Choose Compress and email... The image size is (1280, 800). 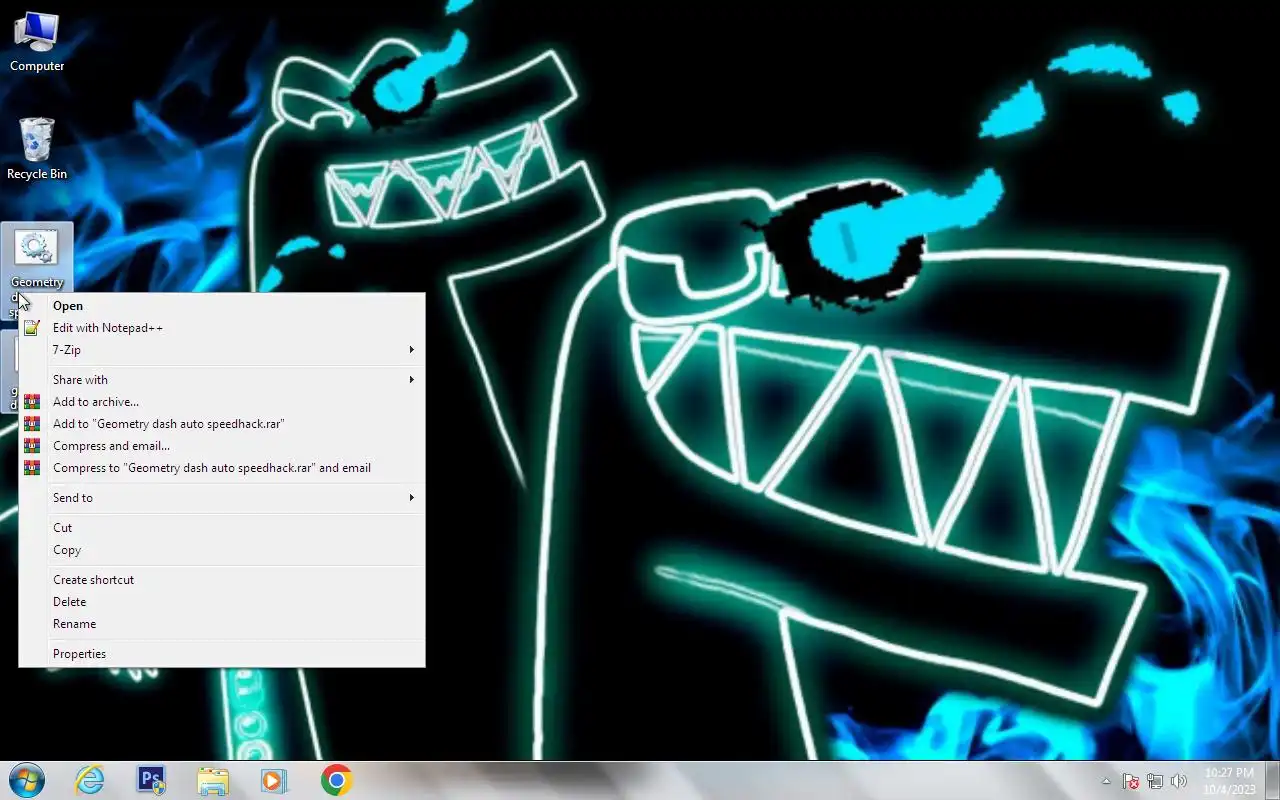pos(222,446)
